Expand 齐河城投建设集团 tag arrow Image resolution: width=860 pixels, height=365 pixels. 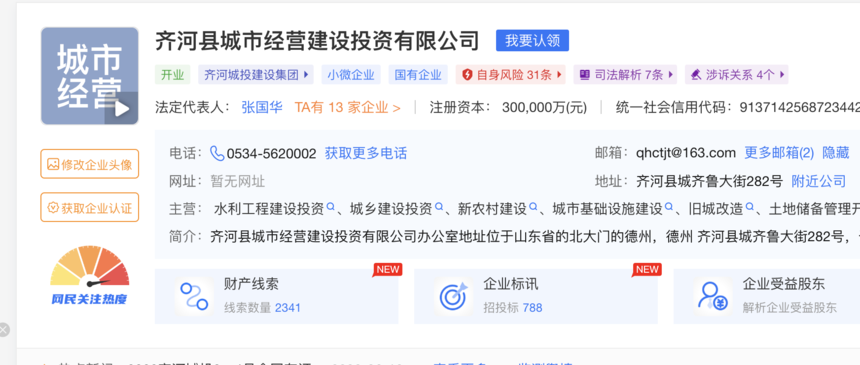305,75
